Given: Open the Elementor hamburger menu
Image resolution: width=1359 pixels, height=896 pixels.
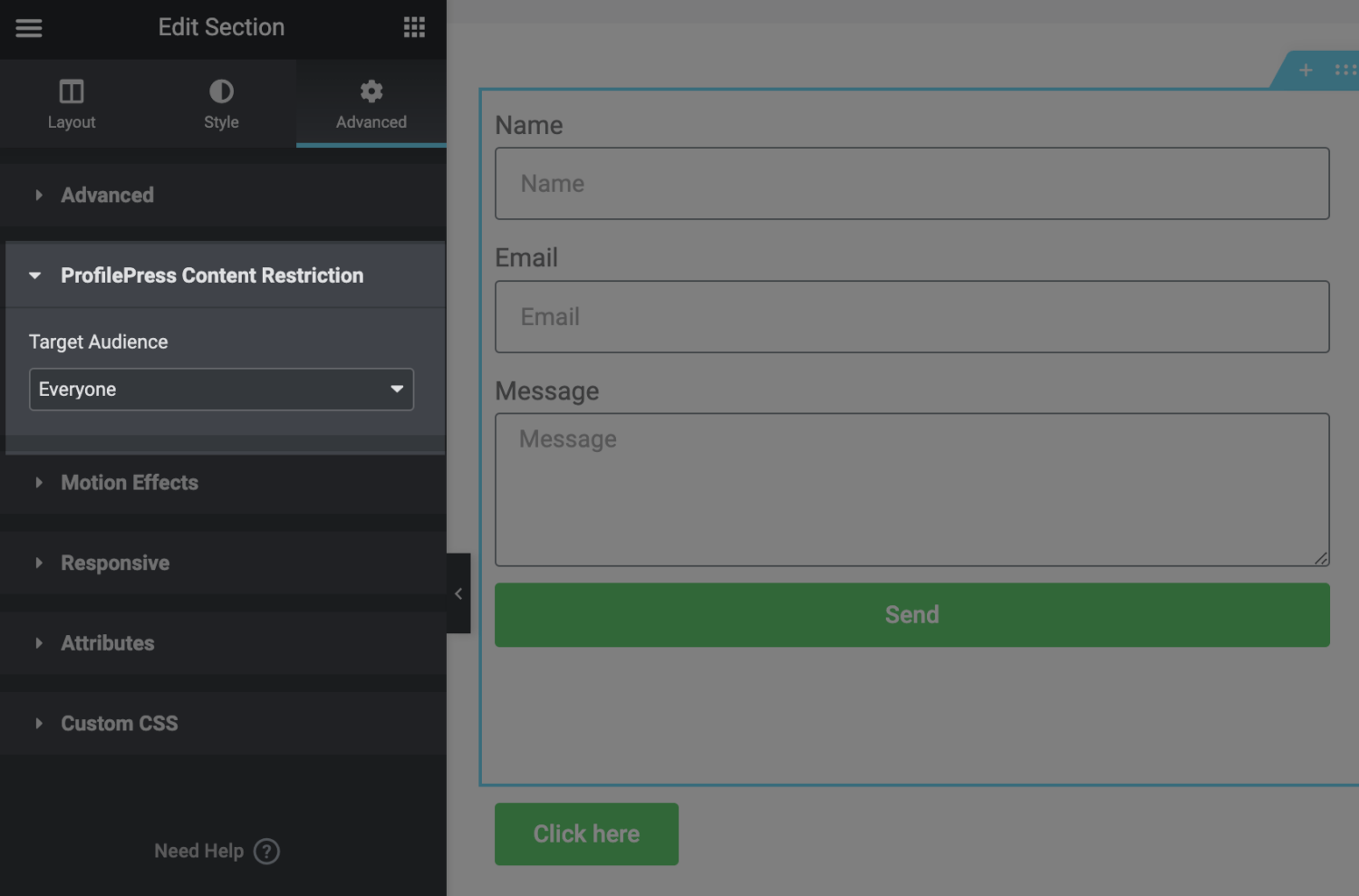Looking at the screenshot, I should [x=28, y=27].
